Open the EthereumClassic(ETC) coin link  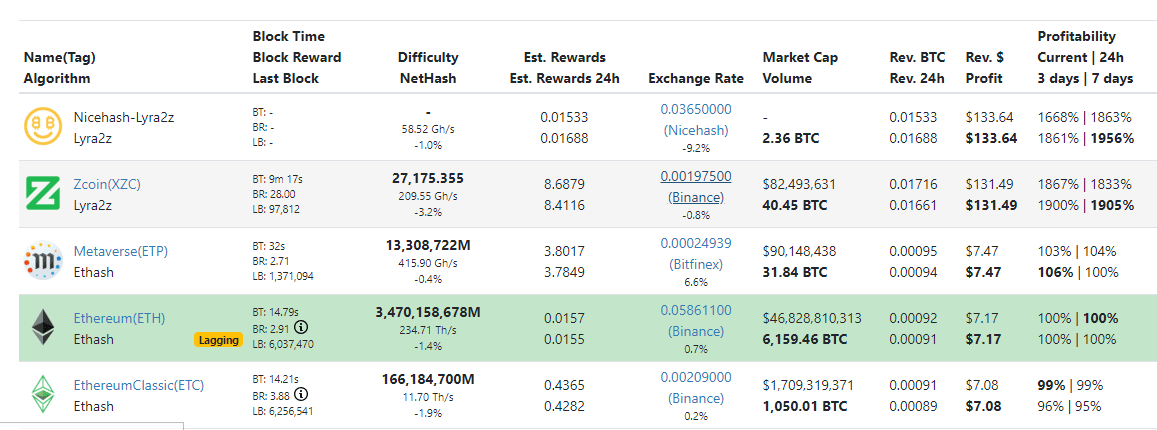pyautogui.click(x=138, y=385)
